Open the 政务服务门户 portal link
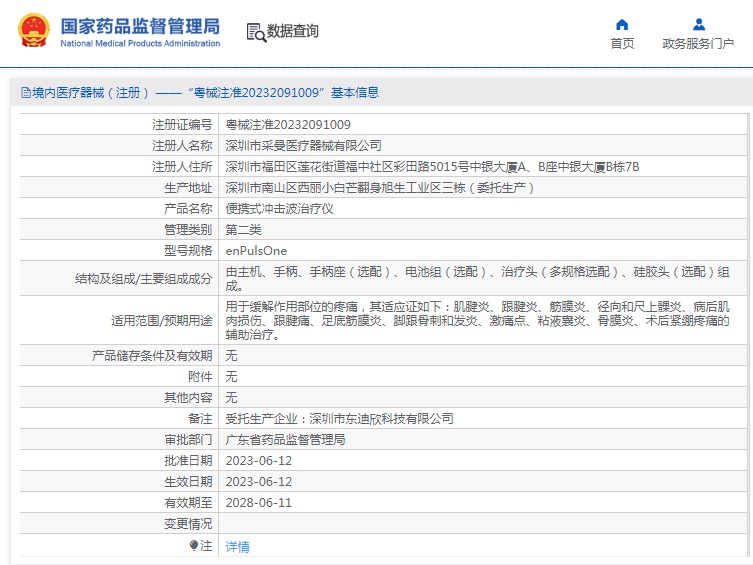Image resolution: width=753 pixels, height=565 pixels. (698, 44)
